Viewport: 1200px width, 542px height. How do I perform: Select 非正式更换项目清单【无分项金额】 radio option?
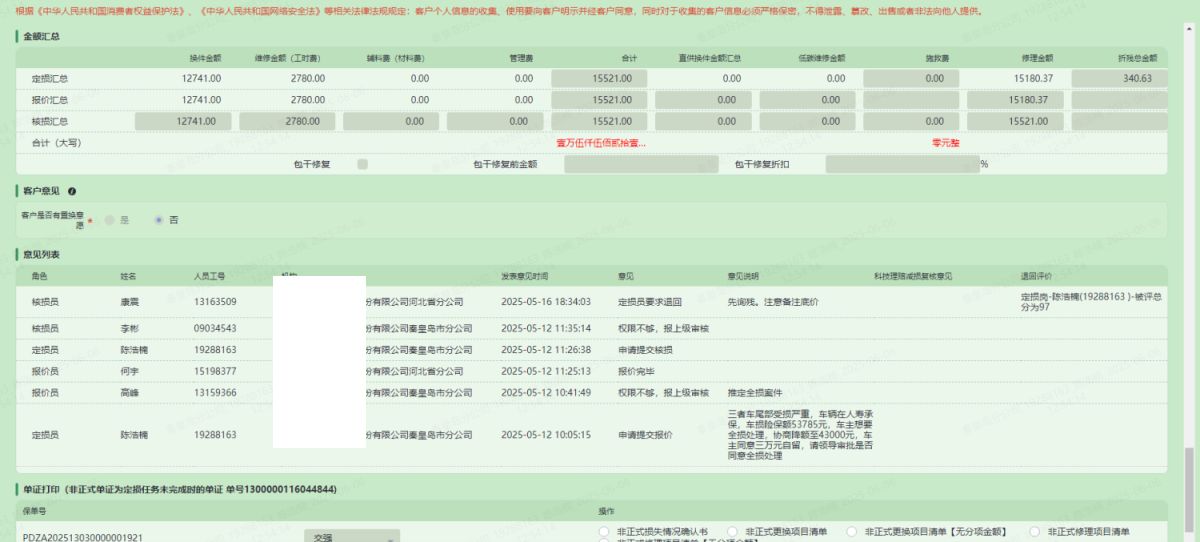click(x=852, y=531)
